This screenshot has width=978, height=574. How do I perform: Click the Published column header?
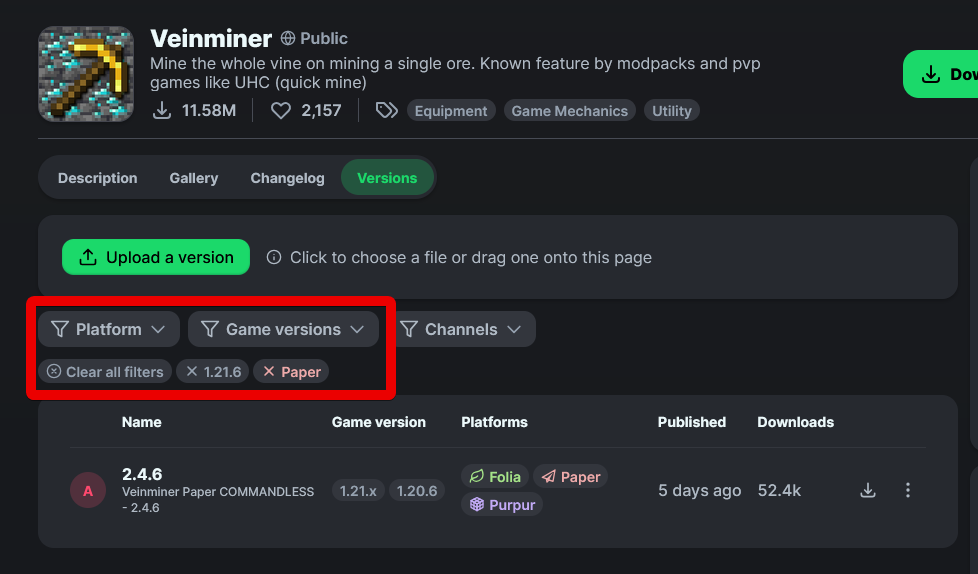click(x=692, y=422)
